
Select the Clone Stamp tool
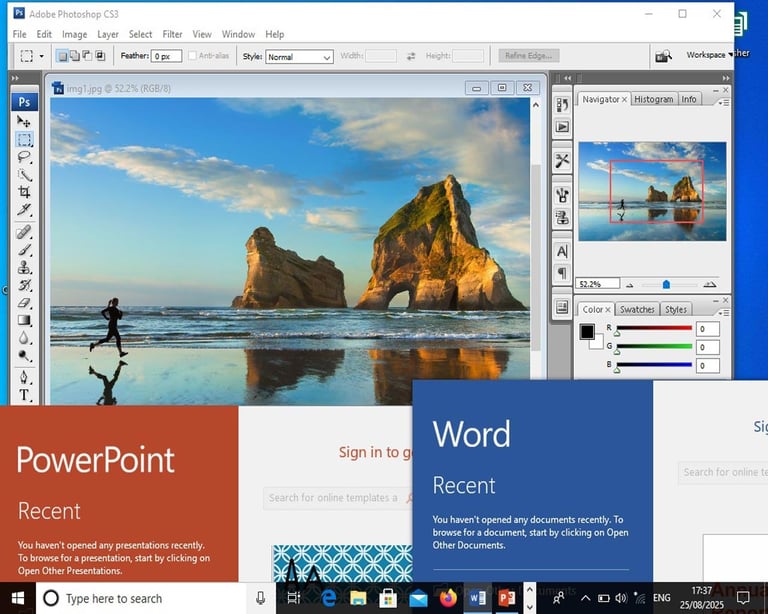tap(24, 267)
